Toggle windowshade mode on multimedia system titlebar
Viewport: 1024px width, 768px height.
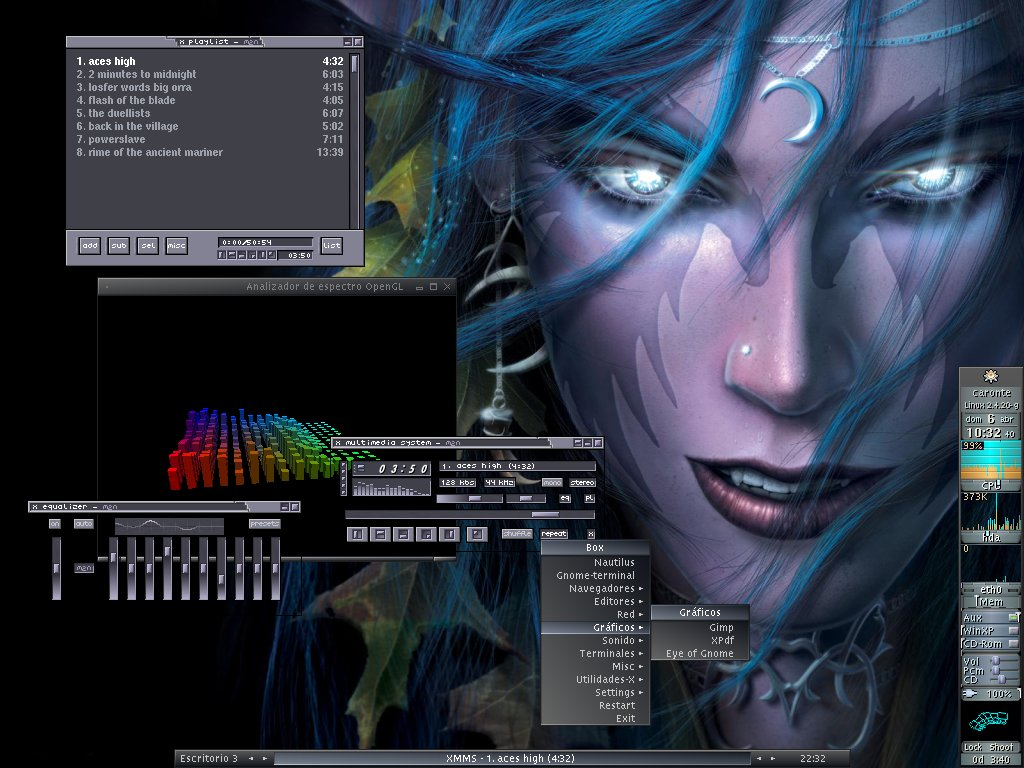click(587, 443)
